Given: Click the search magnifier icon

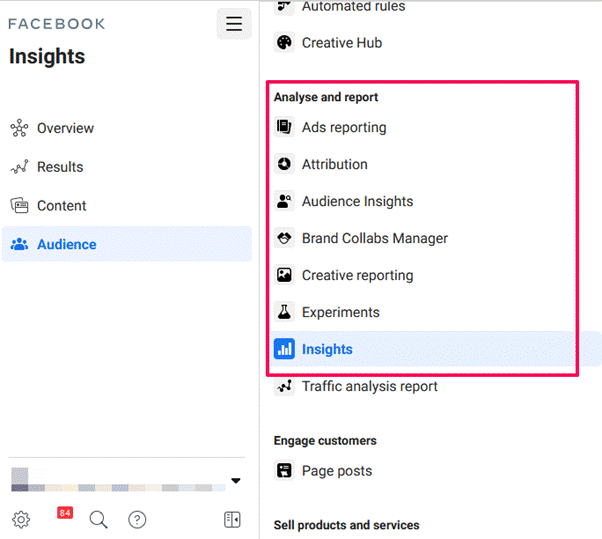Looking at the screenshot, I should [98, 519].
